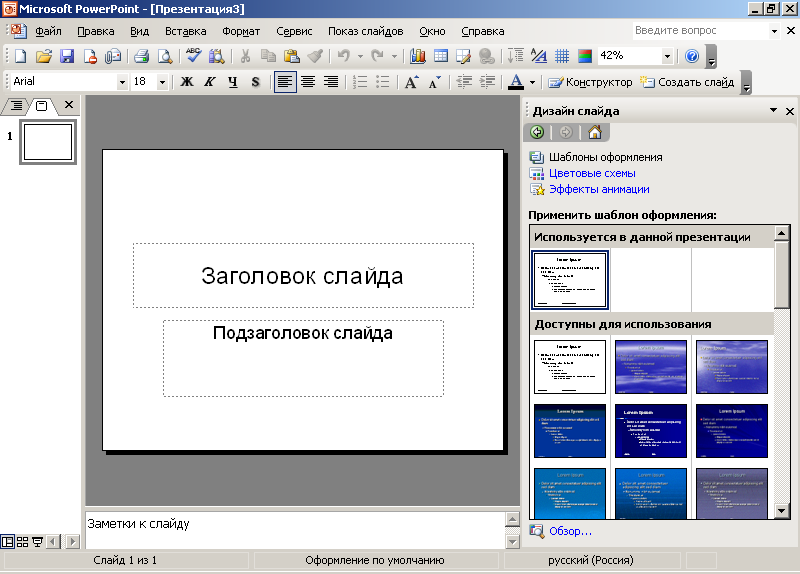Increase font size with large A
Screen dimensions: 800x574
412,82
